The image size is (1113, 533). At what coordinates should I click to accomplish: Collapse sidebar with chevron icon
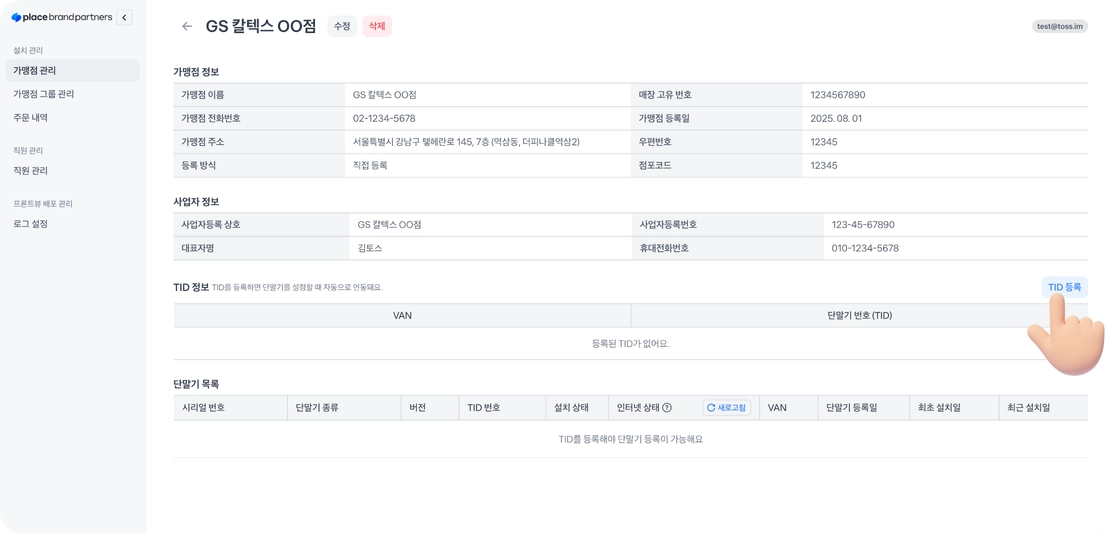124,17
